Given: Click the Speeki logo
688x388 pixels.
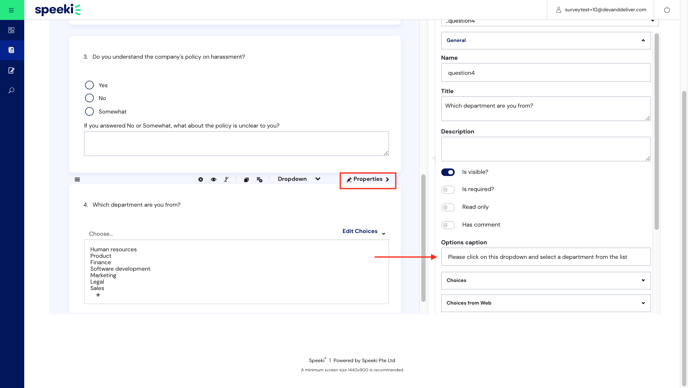Looking at the screenshot, I should (x=57, y=10).
